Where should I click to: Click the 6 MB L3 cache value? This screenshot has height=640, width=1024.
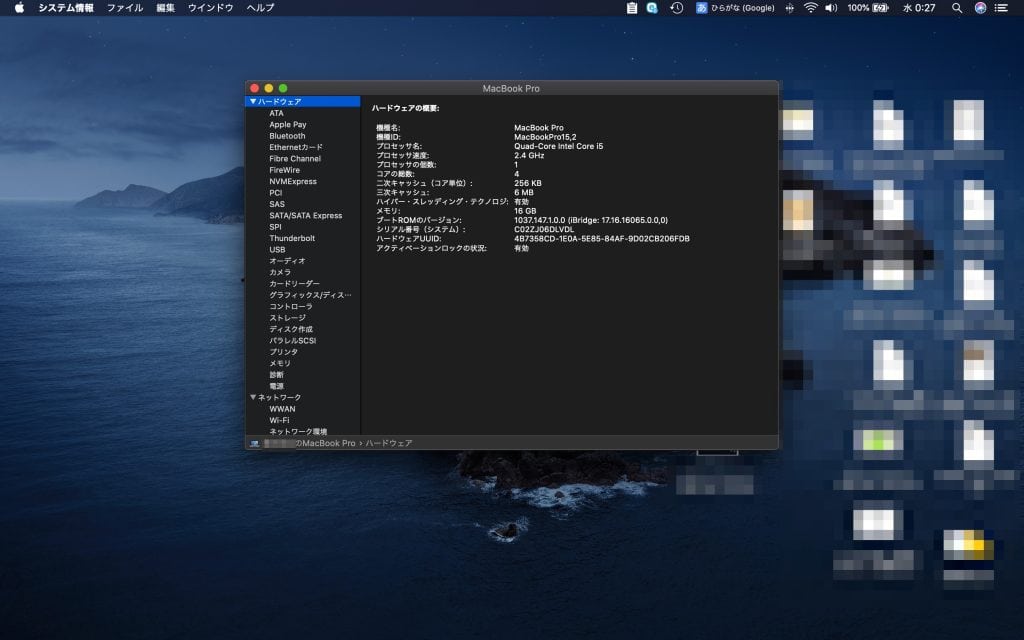click(524, 193)
